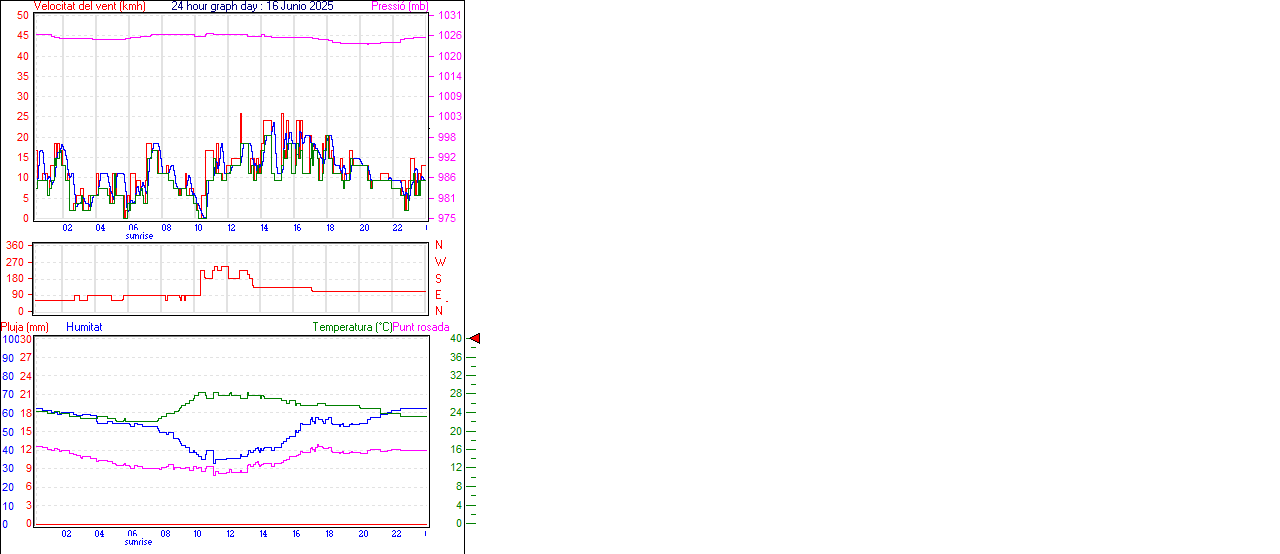Click the sunrise marker under bottom graph
The height and width of the screenshot is (554, 1280).
coord(139,542)
